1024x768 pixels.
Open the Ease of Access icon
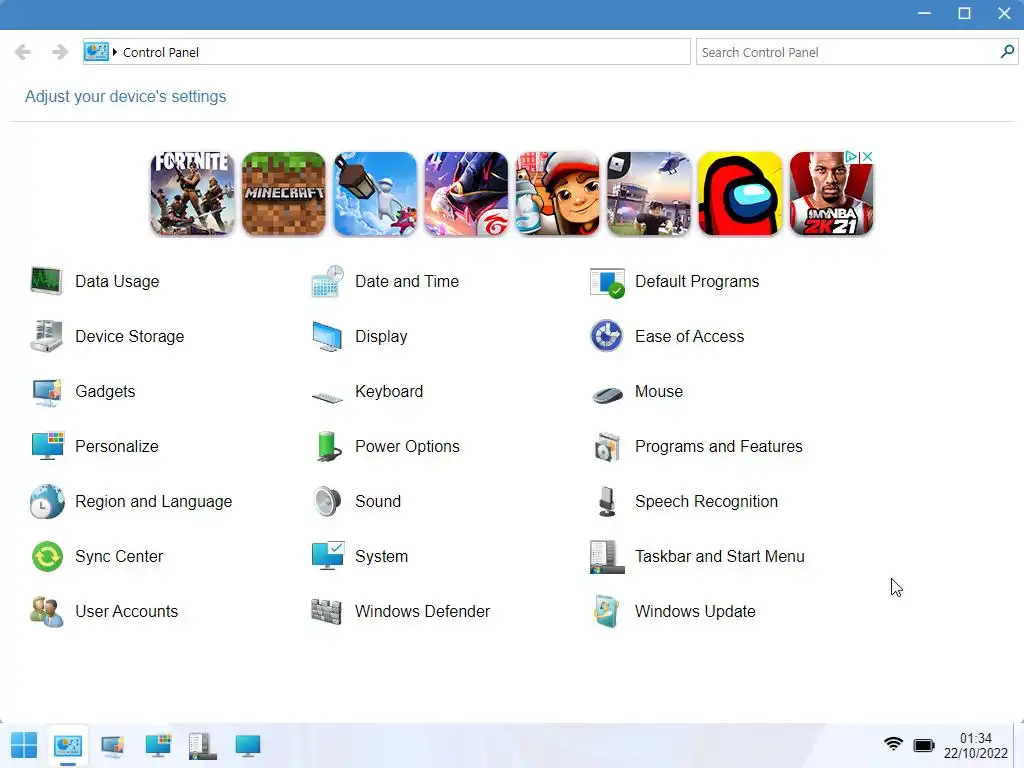click(607, 336)
